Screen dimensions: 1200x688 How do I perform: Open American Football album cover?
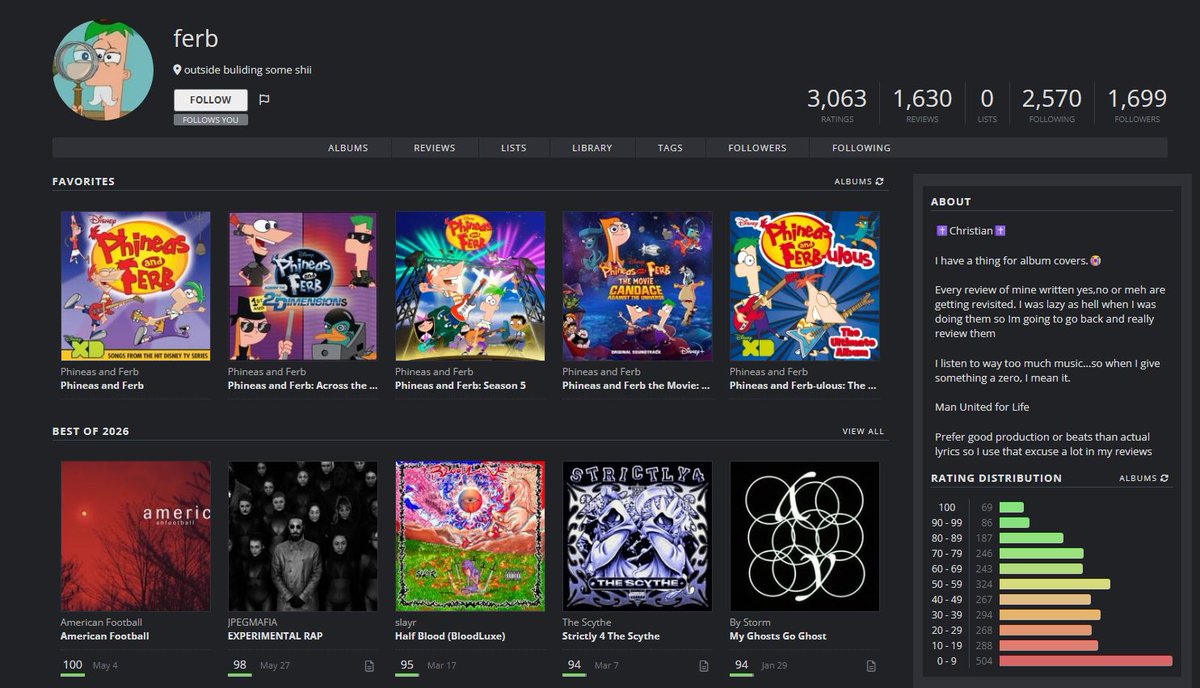point(135,536)
